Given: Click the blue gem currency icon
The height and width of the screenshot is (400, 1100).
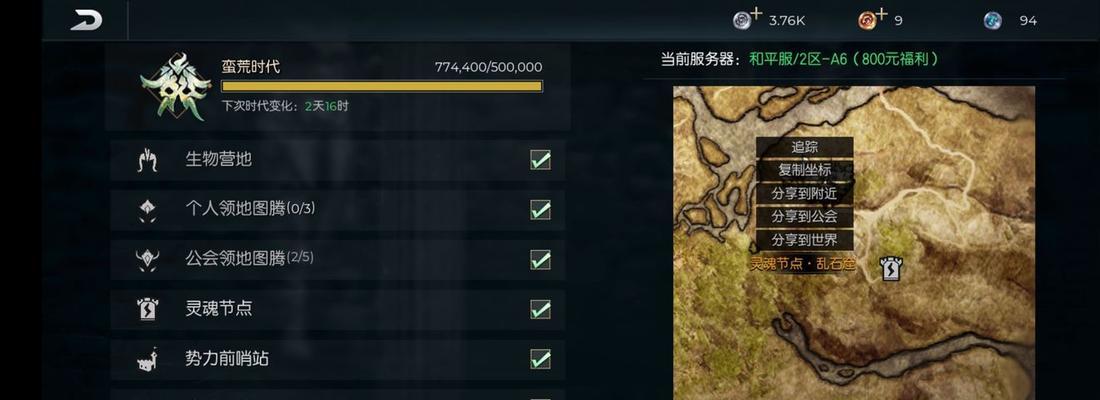Looking at the screenshot, I should coord(993,20).
